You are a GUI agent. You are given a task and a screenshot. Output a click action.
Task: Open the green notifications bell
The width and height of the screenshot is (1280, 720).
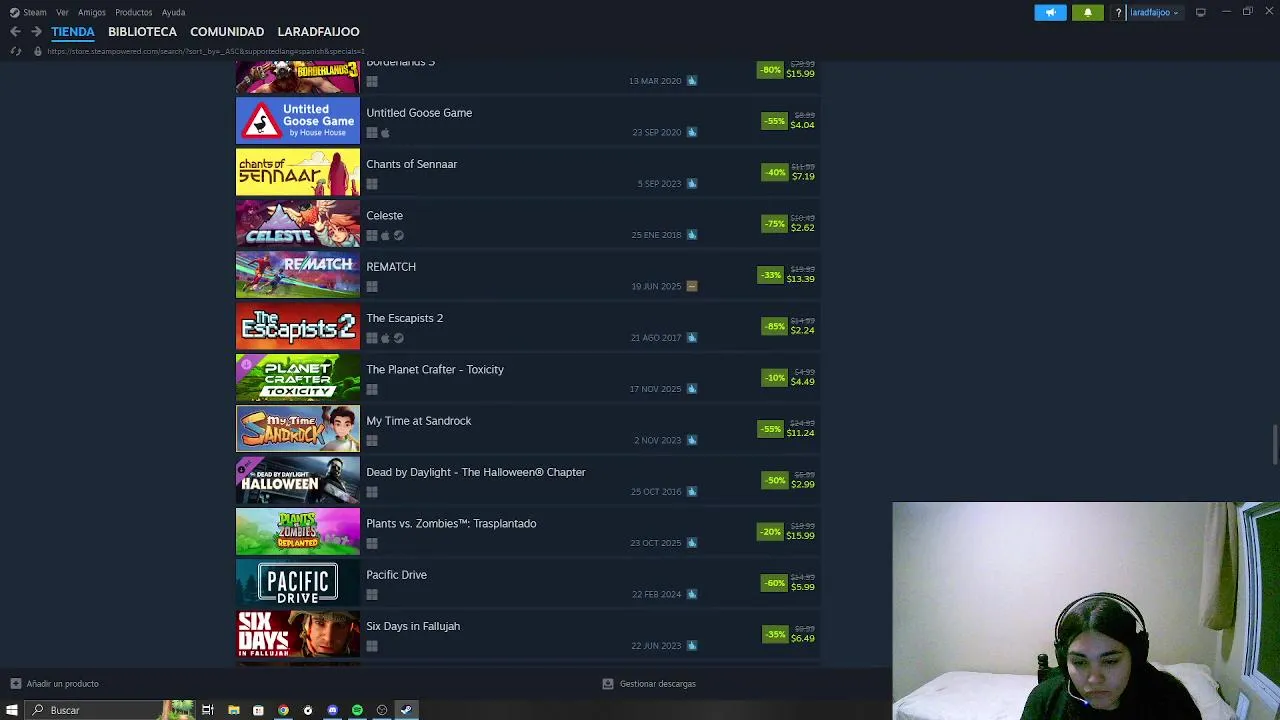coord(1088,13)
